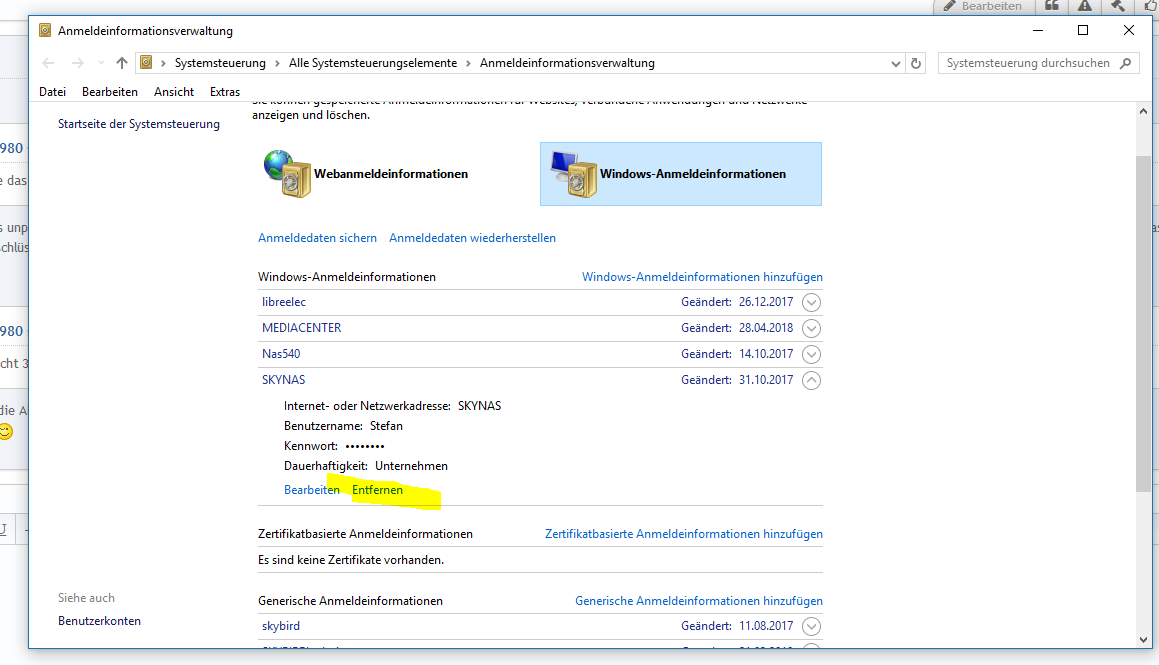The width and height of the screenshot is (1159, 665).
Task: Open the Bearbeiten menu
Action: (110, 92)
